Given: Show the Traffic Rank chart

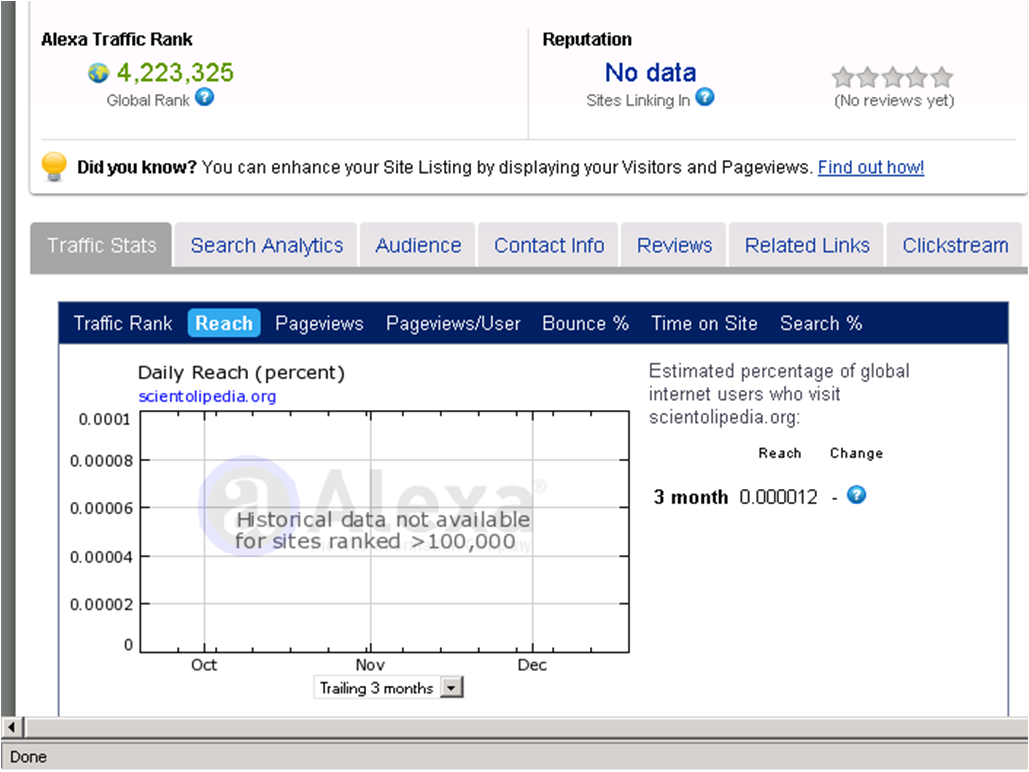Looking at the screenshot, I should 123,323.
